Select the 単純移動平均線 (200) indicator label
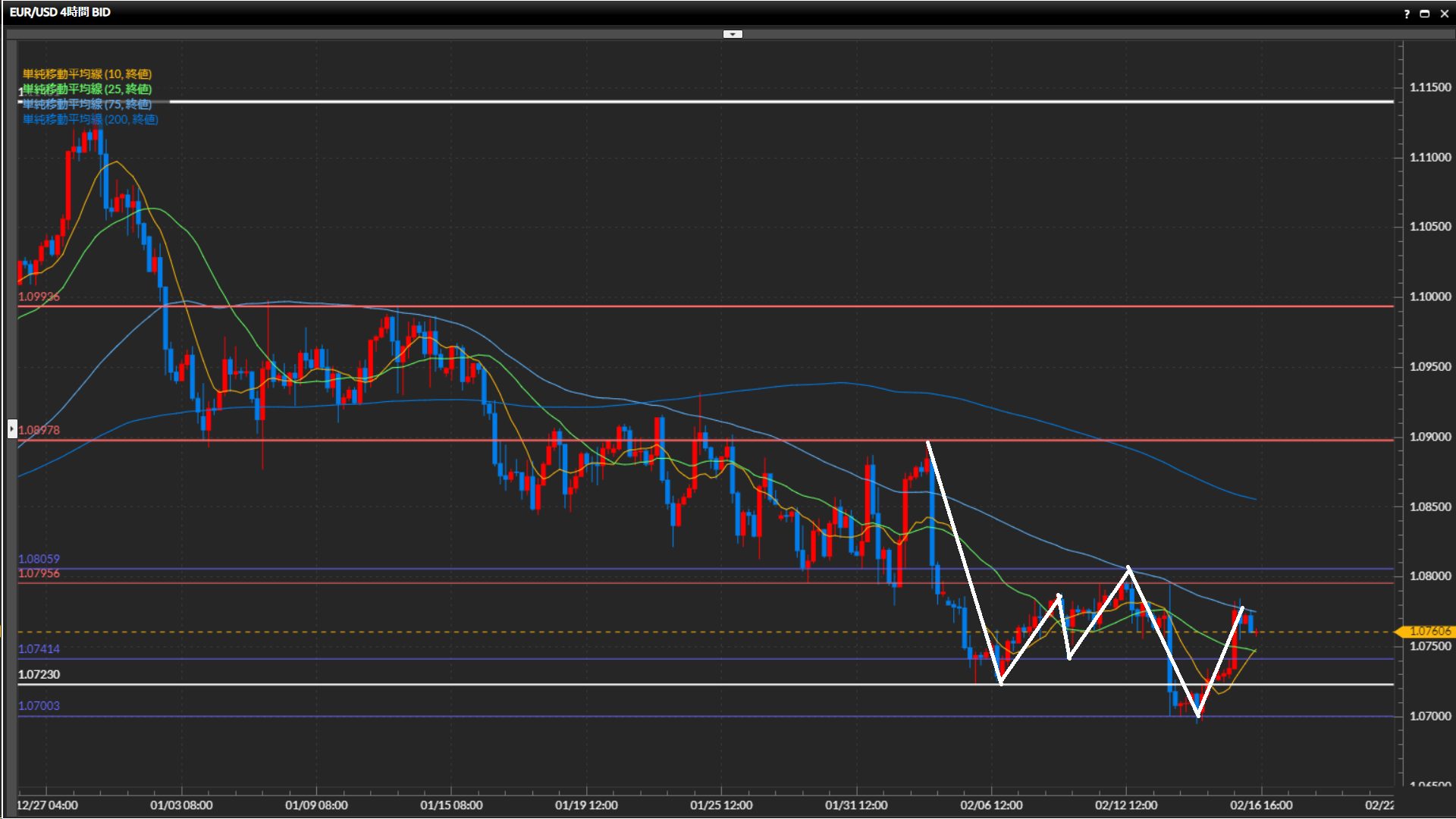The height and width of the screenshot is (819, 1456). coord(90,119)
